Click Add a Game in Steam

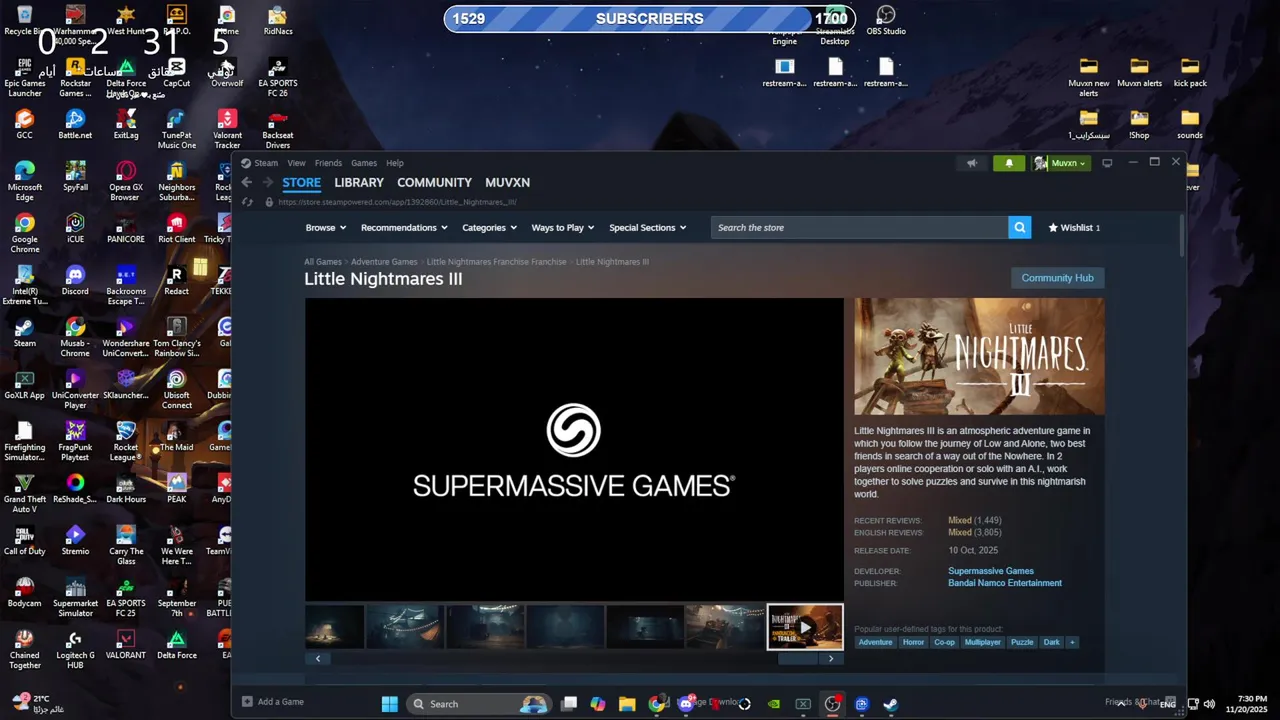(273, 702)
